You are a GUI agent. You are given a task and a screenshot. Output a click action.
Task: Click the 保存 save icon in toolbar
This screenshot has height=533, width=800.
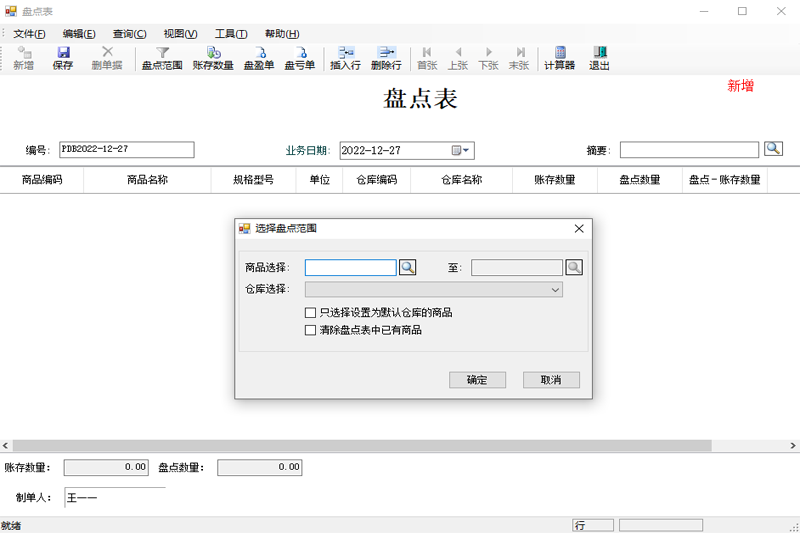point(63,58)
